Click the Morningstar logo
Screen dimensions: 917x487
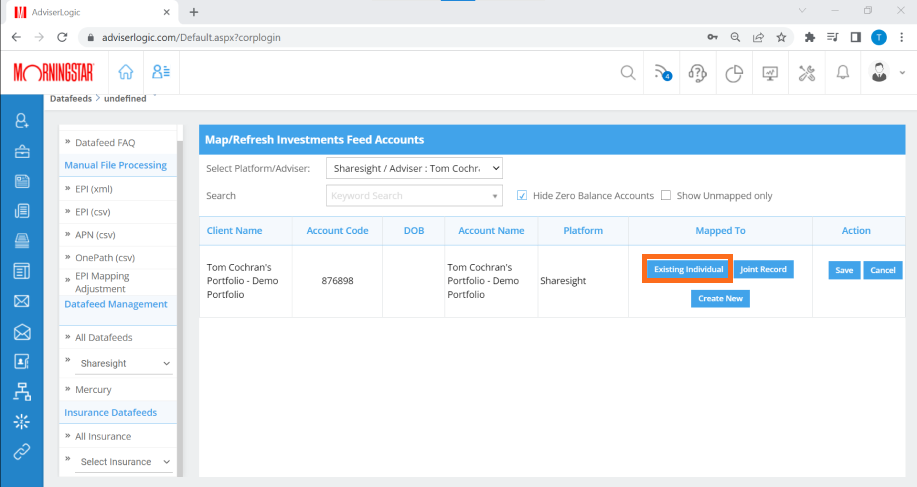point(53,72)
